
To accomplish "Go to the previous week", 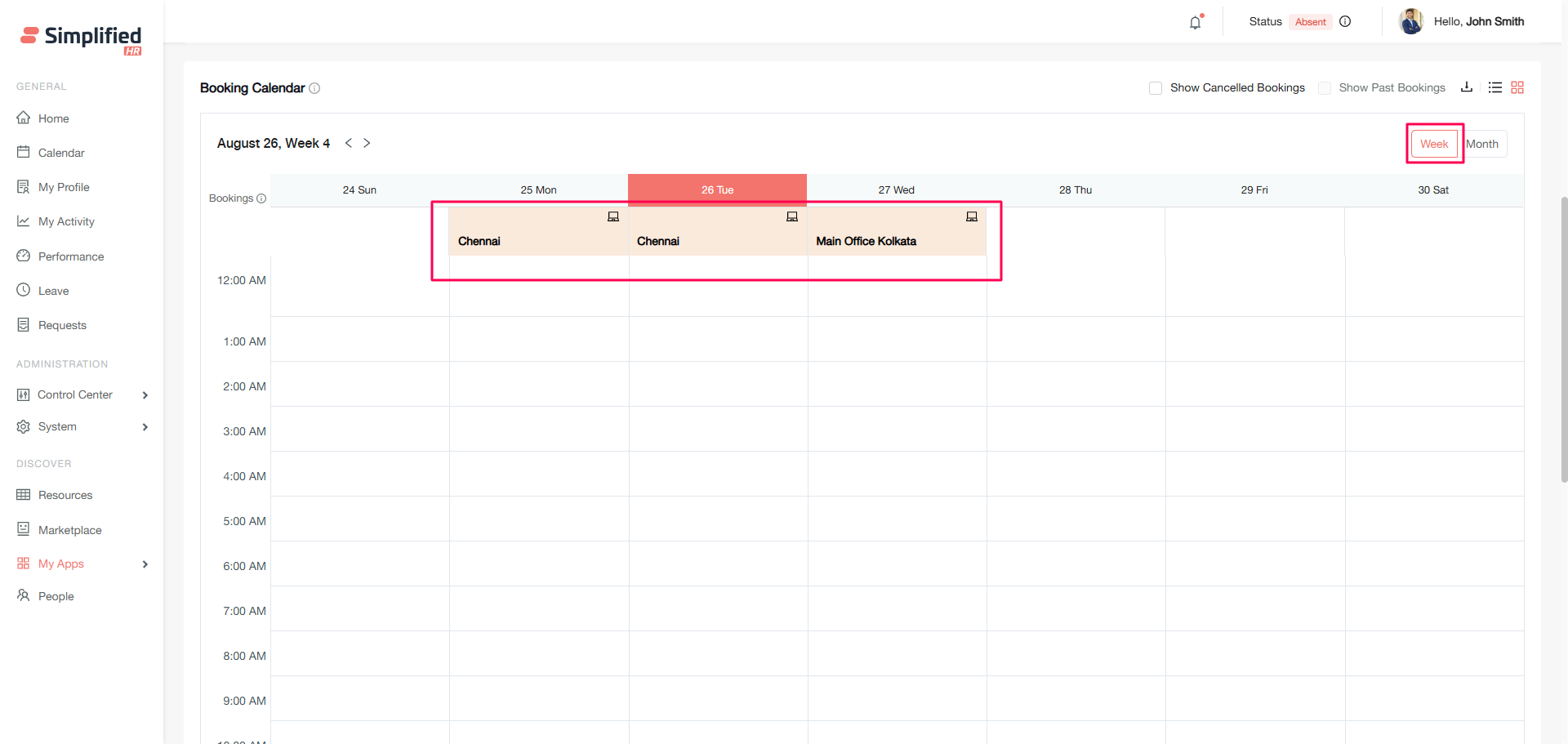I will (349, 143).
